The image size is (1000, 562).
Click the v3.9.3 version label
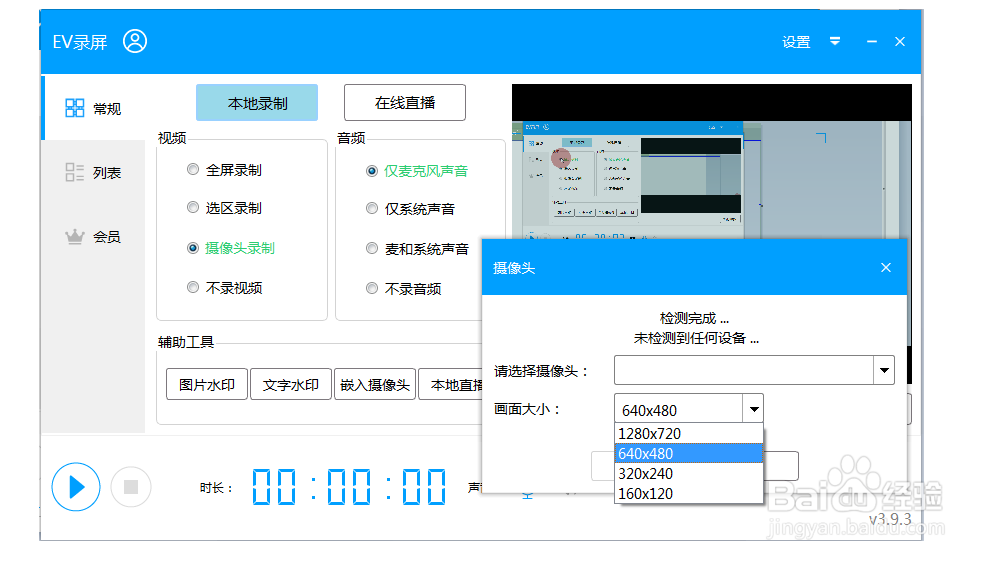click(x=890, y=519)
